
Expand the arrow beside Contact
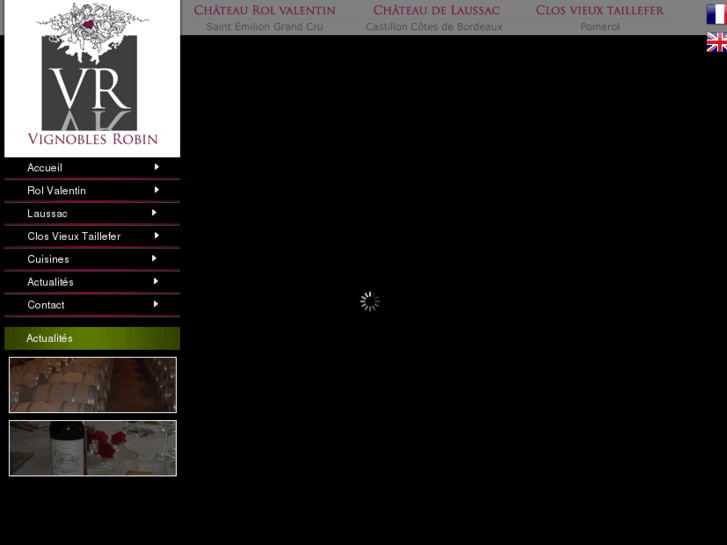pos(156,304)
